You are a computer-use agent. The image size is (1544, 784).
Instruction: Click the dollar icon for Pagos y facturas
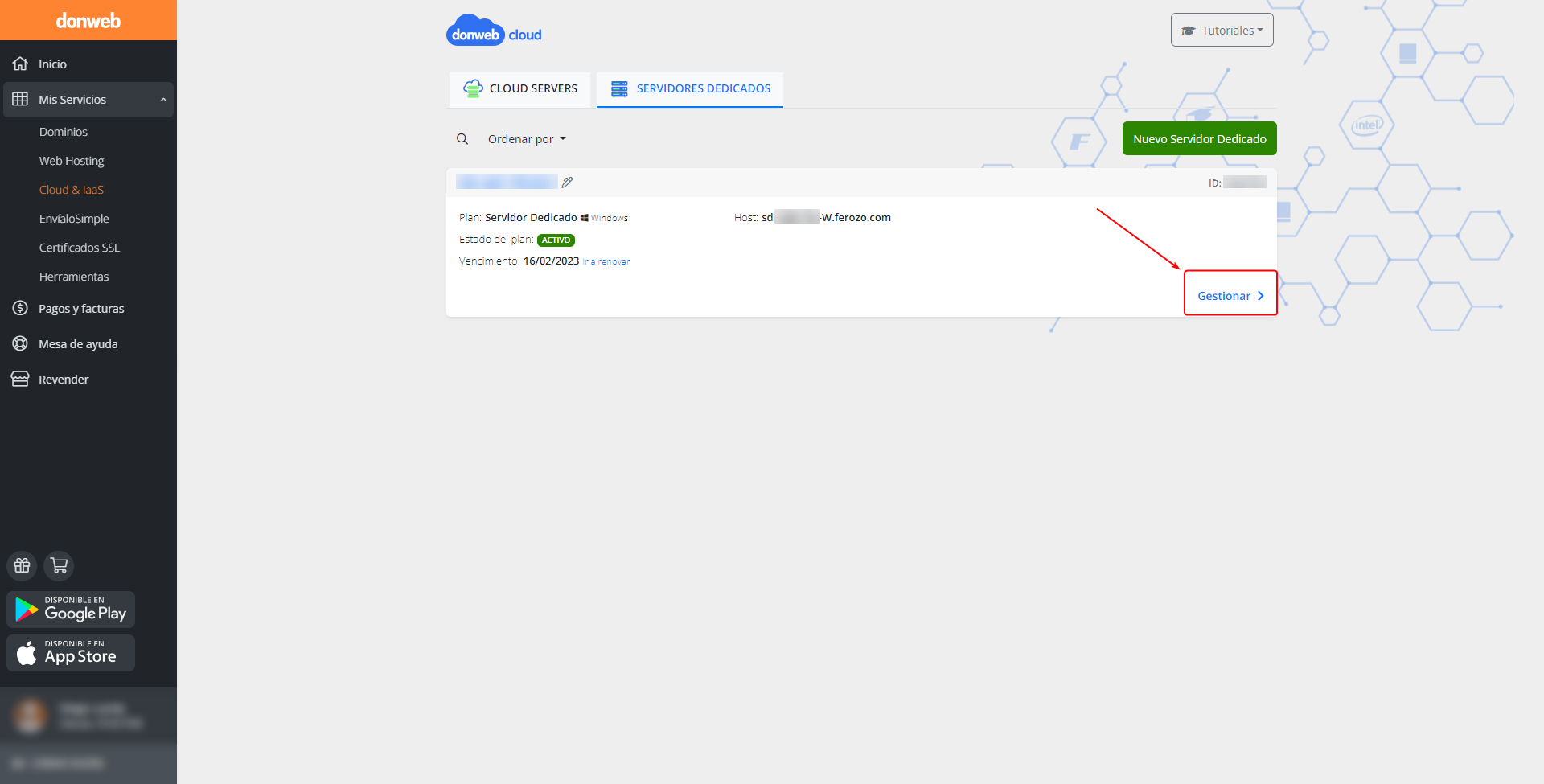(20, 308)
